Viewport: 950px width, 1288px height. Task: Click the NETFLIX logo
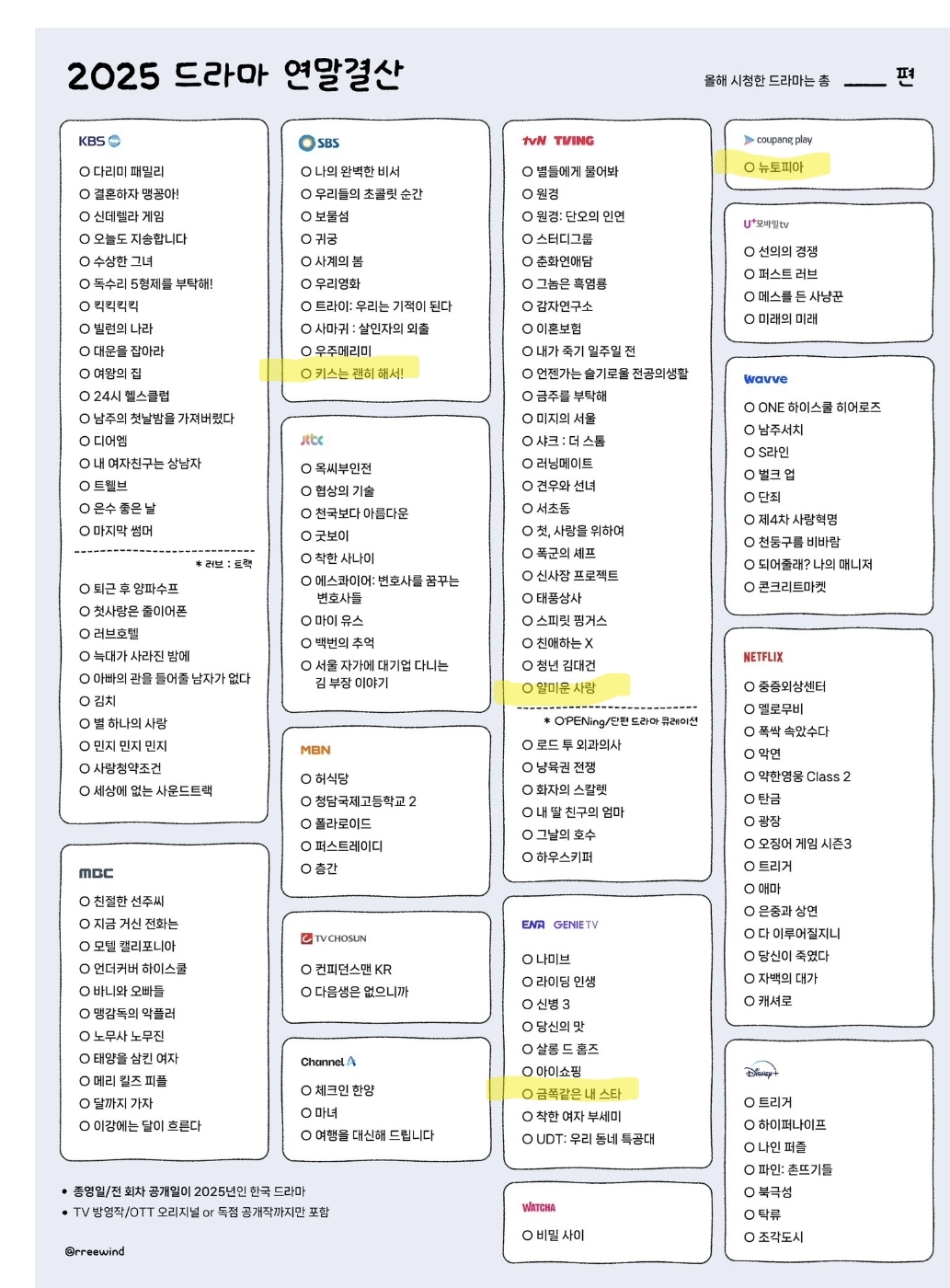(x=762, y=657)
